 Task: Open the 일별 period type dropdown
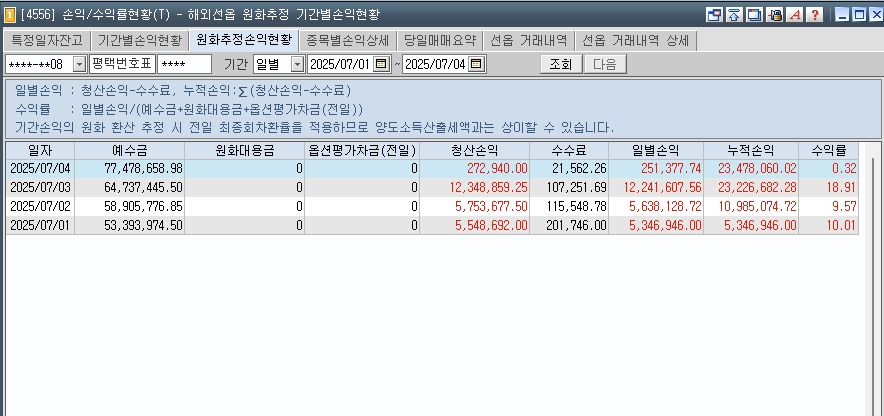point(298,64)
